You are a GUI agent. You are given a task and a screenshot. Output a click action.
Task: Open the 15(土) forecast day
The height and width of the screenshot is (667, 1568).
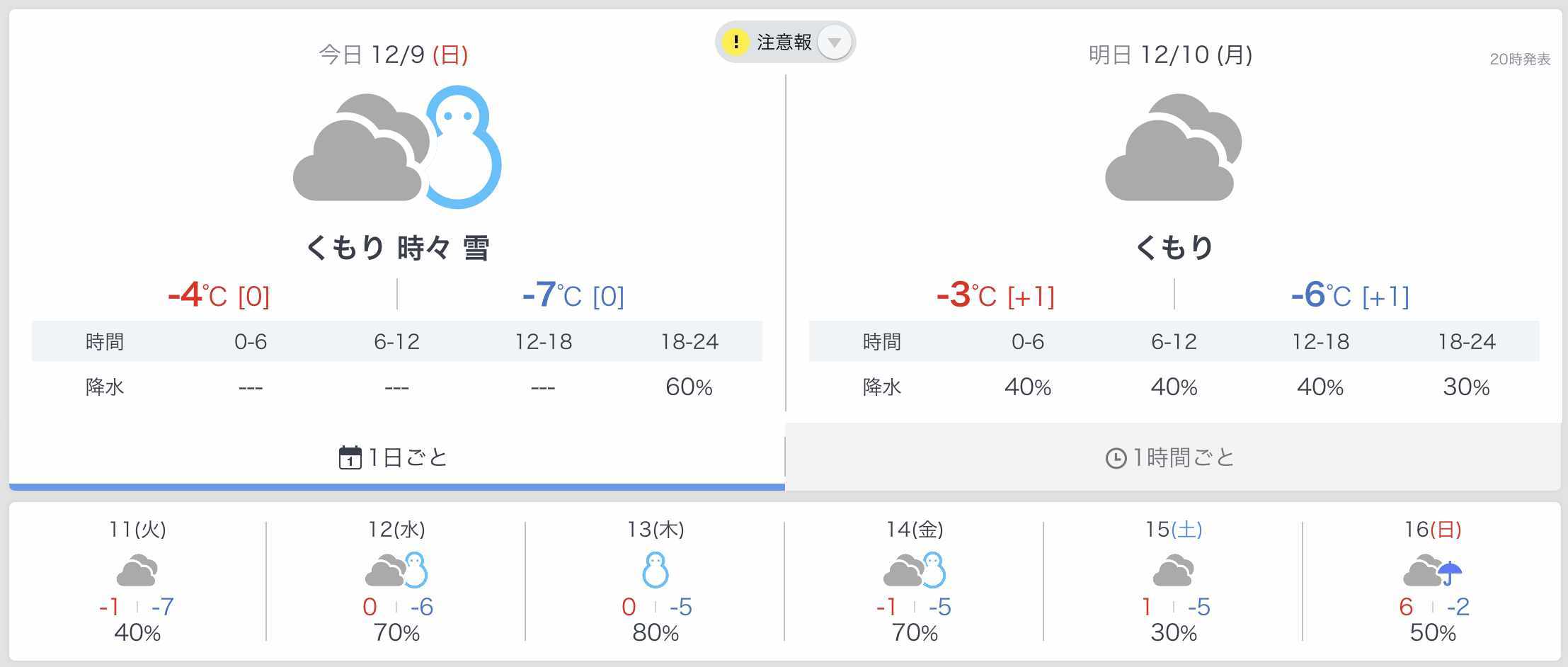tap(1174, 581)
